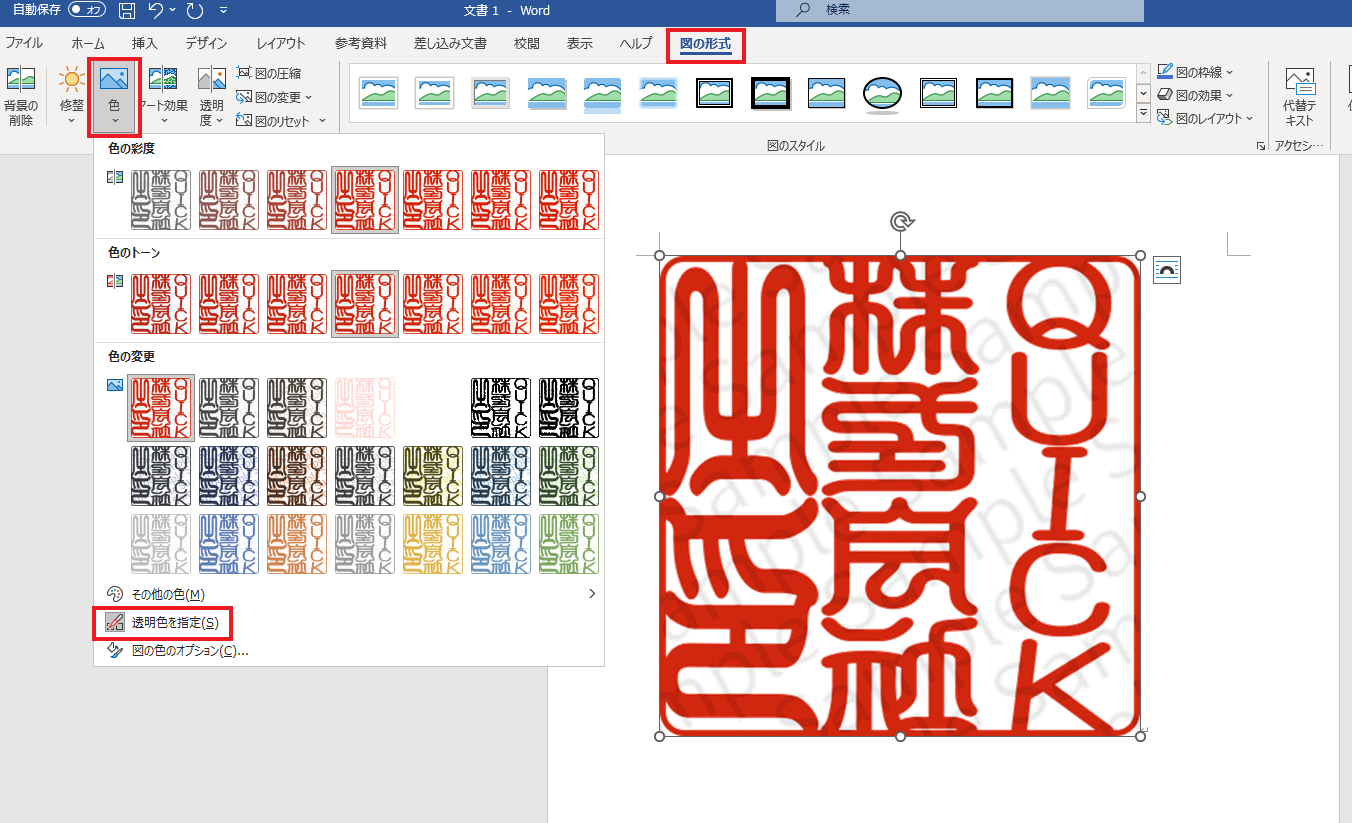The width and height of the screenshot is (1352, 823).
Task: Open the 差し込み文書 tab
Action: coord(450,43)
